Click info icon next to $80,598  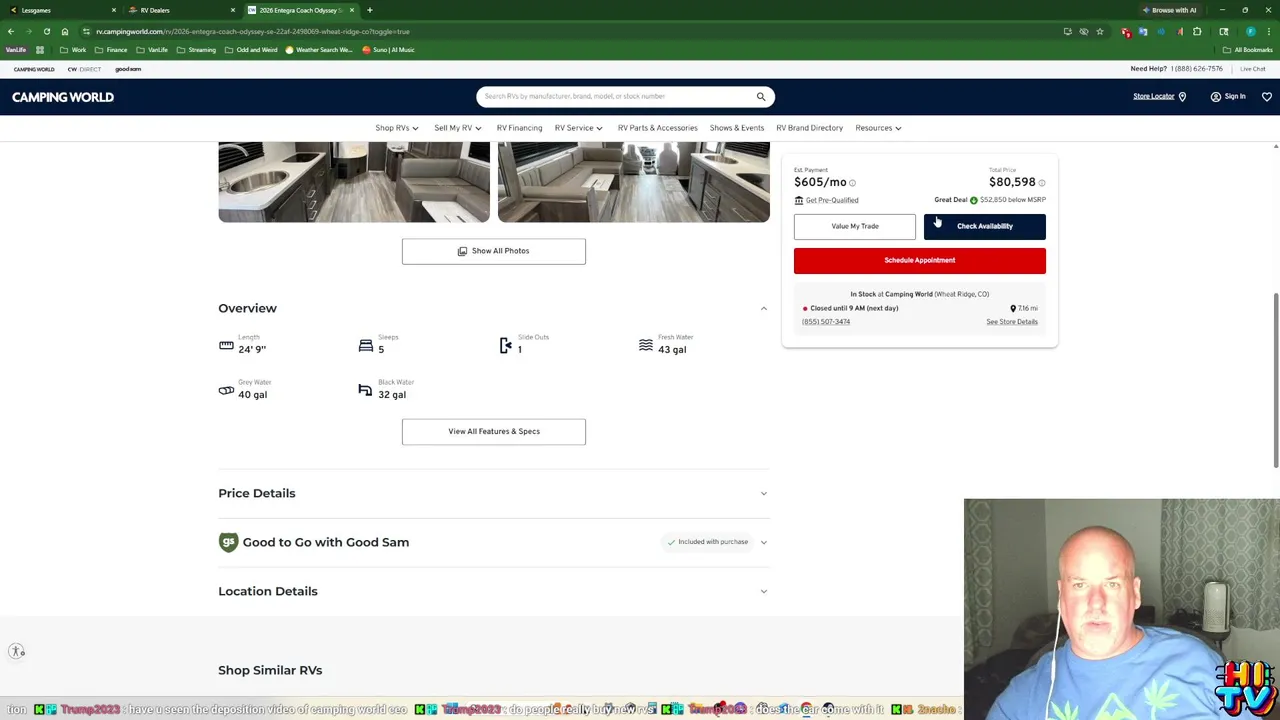tap(1041, 183)
